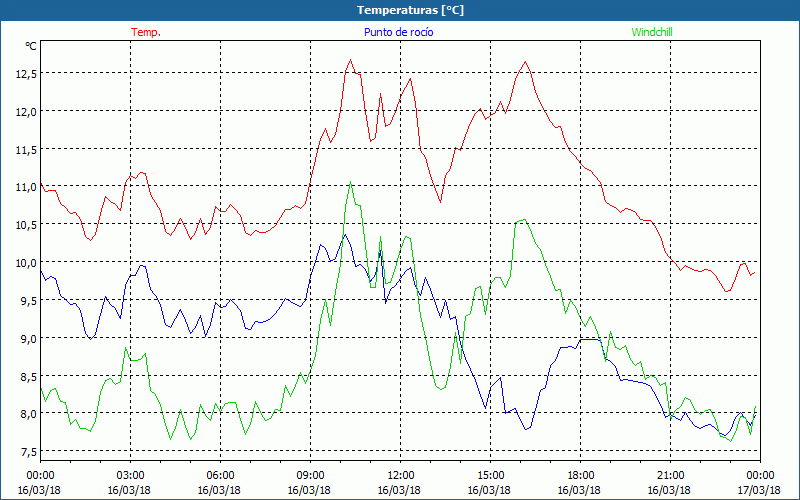This screenshot has height=500, width=800.
Task: Click the 11,5 y-axis value
Action: [26, 149]
